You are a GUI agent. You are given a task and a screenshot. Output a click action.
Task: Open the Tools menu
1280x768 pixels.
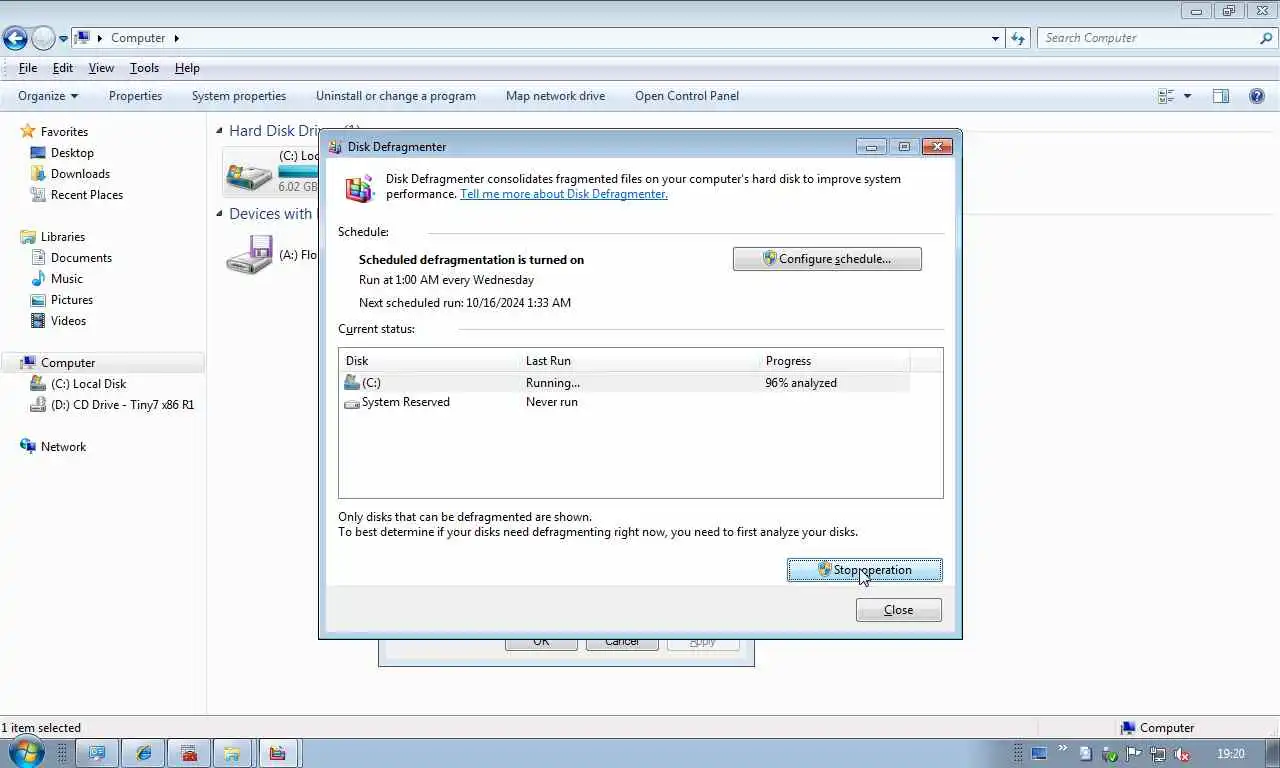(x=144, y=68)
